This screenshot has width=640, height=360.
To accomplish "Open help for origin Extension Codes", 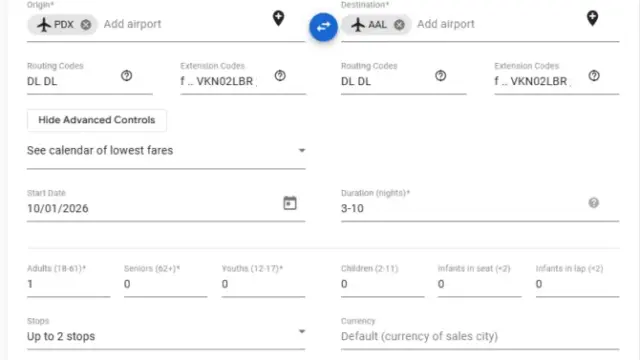I will [280, 76].
